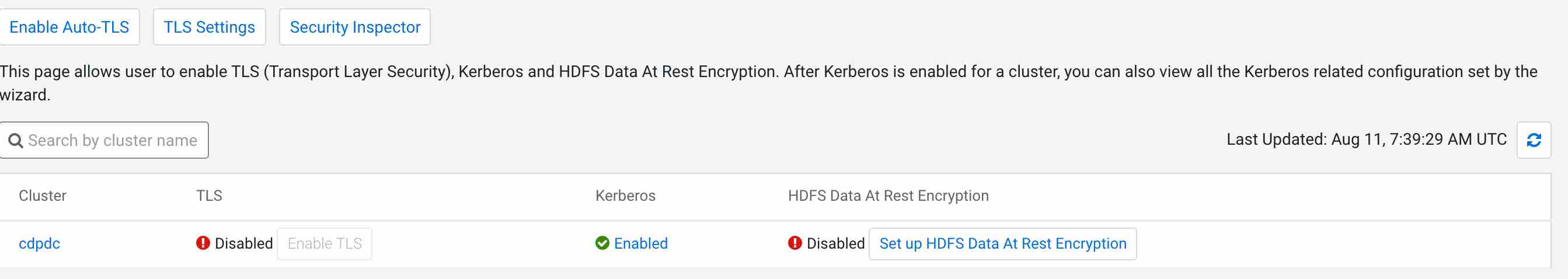Image resolution: width=1568 pixels, height=279 pixels.
Task: Open the Kerberos Enabled link
Action: point(640,243)
